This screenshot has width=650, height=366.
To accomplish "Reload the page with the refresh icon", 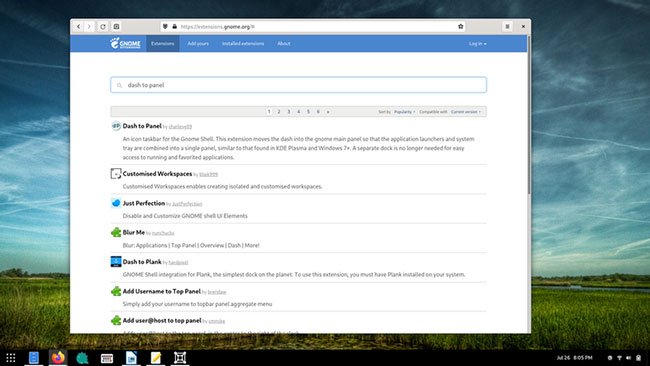I will tap(103, 27).
